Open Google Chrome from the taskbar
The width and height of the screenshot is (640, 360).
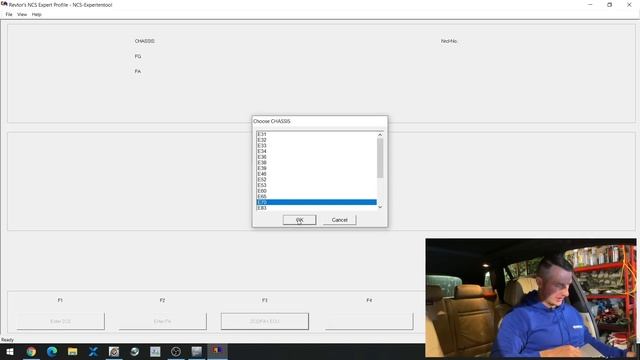[31, 351]
